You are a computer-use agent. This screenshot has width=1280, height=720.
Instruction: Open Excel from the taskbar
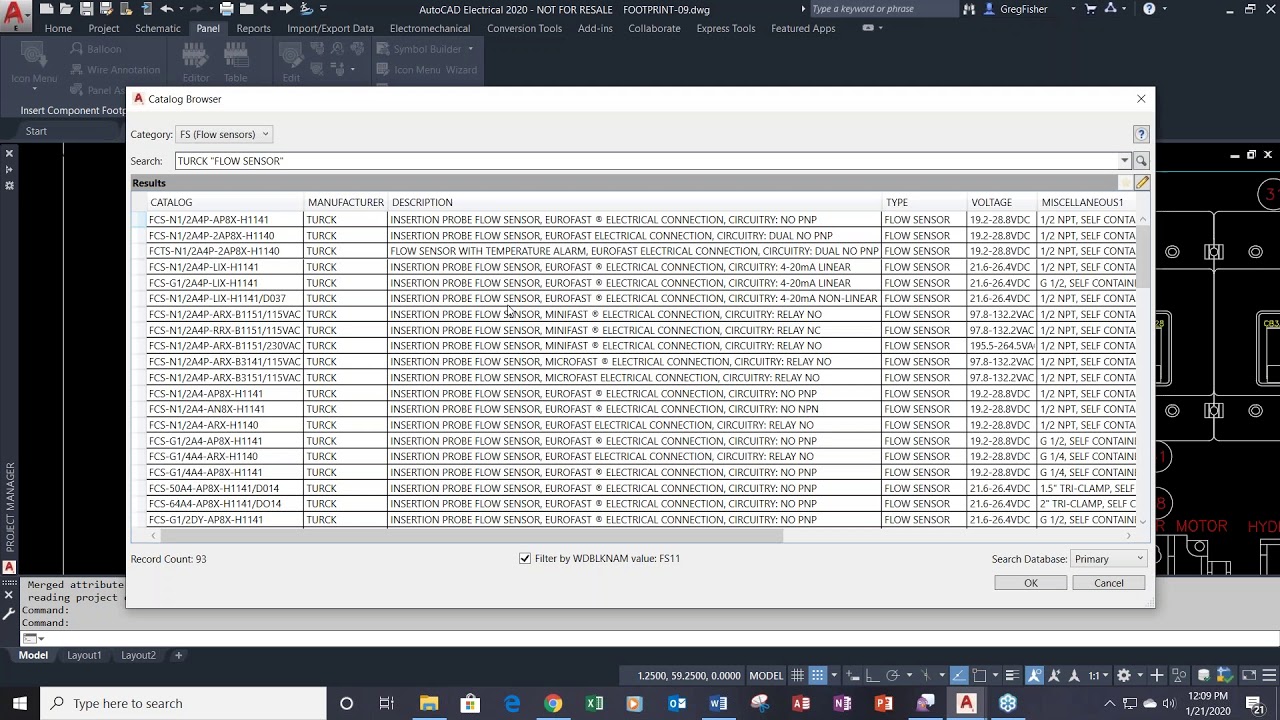pyautogui.click(x=594, y=703)
